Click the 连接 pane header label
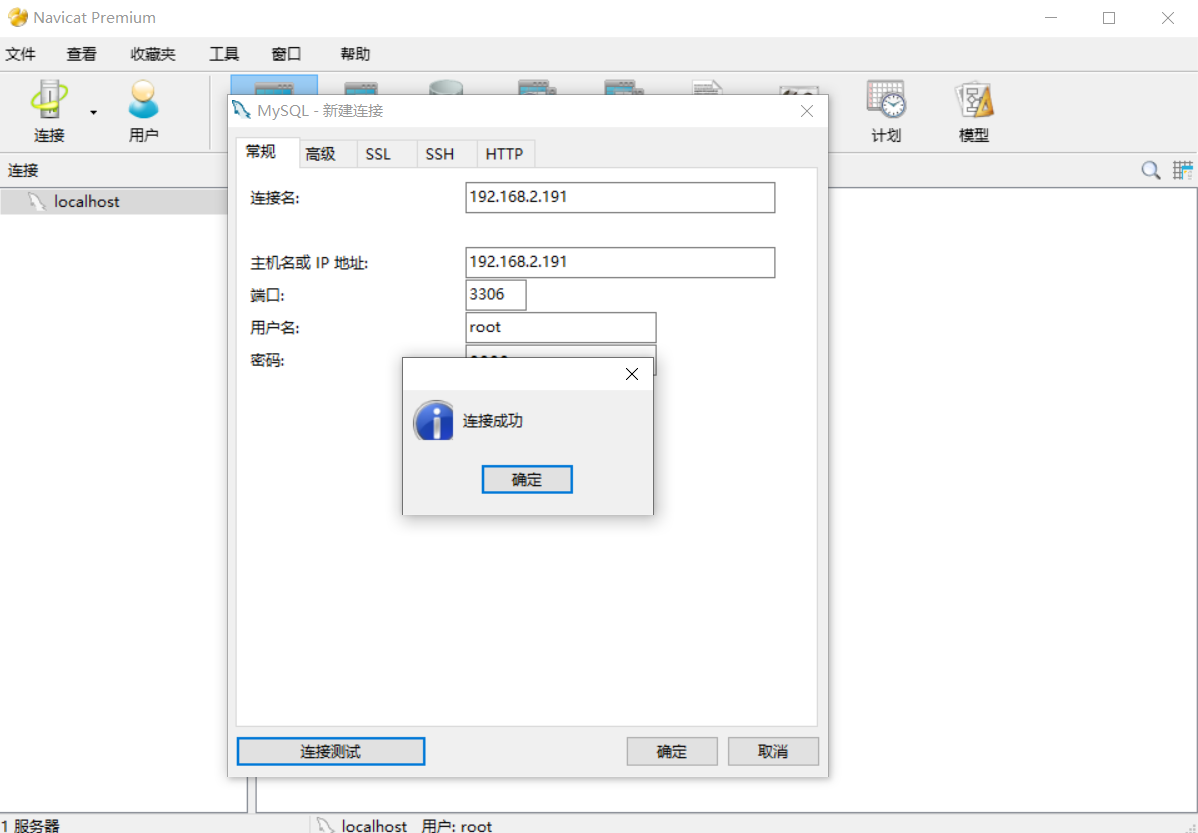Image resolution: width=1198 pixels, height=833 pixels. pos(23,170)
